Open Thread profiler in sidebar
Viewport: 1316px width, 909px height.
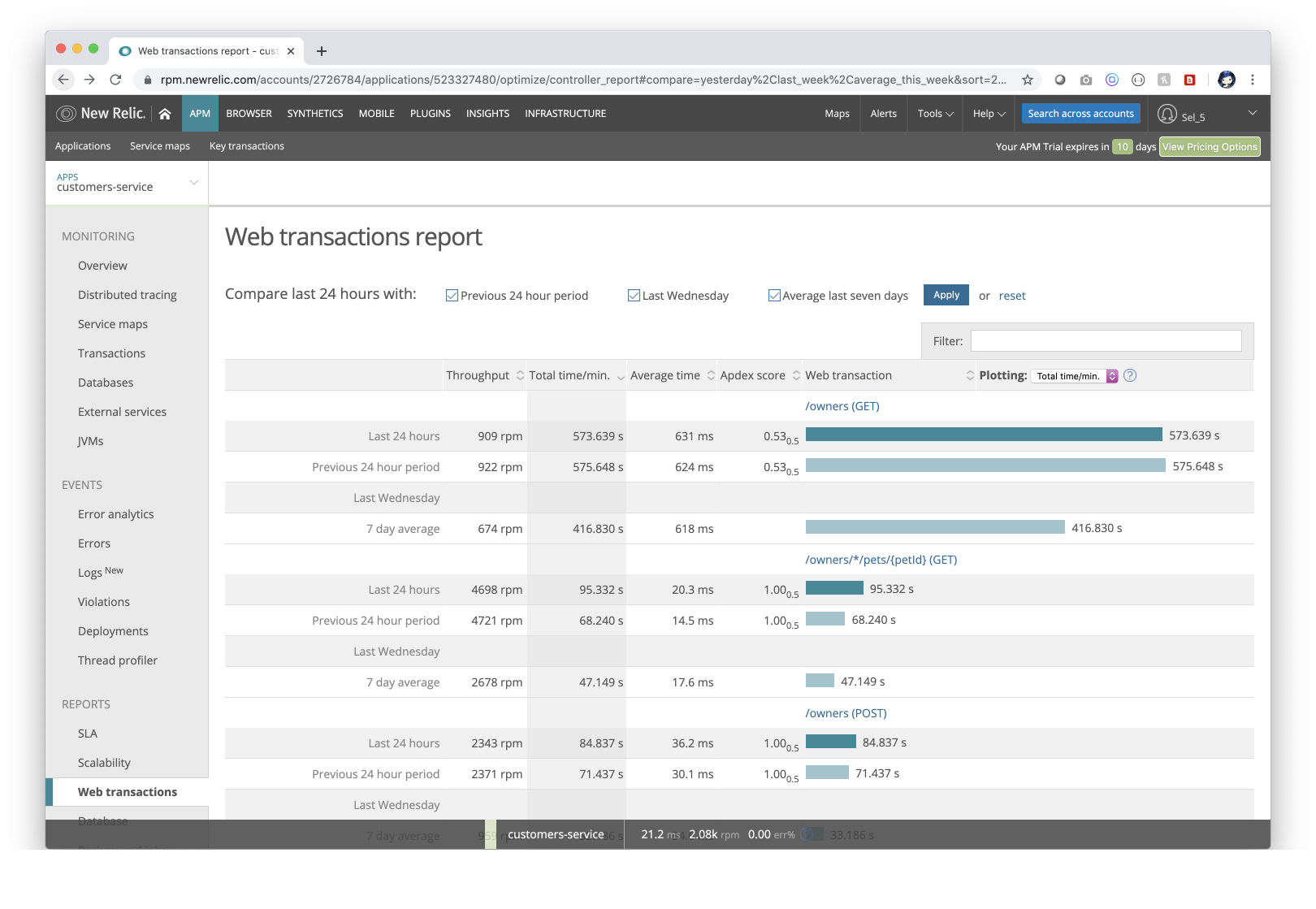point(118,660)
